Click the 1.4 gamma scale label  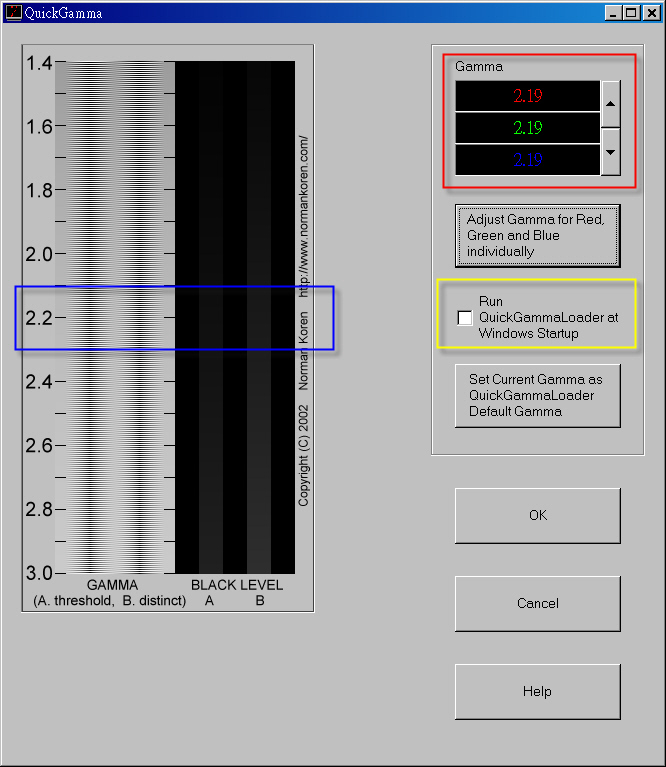[39, 63]
